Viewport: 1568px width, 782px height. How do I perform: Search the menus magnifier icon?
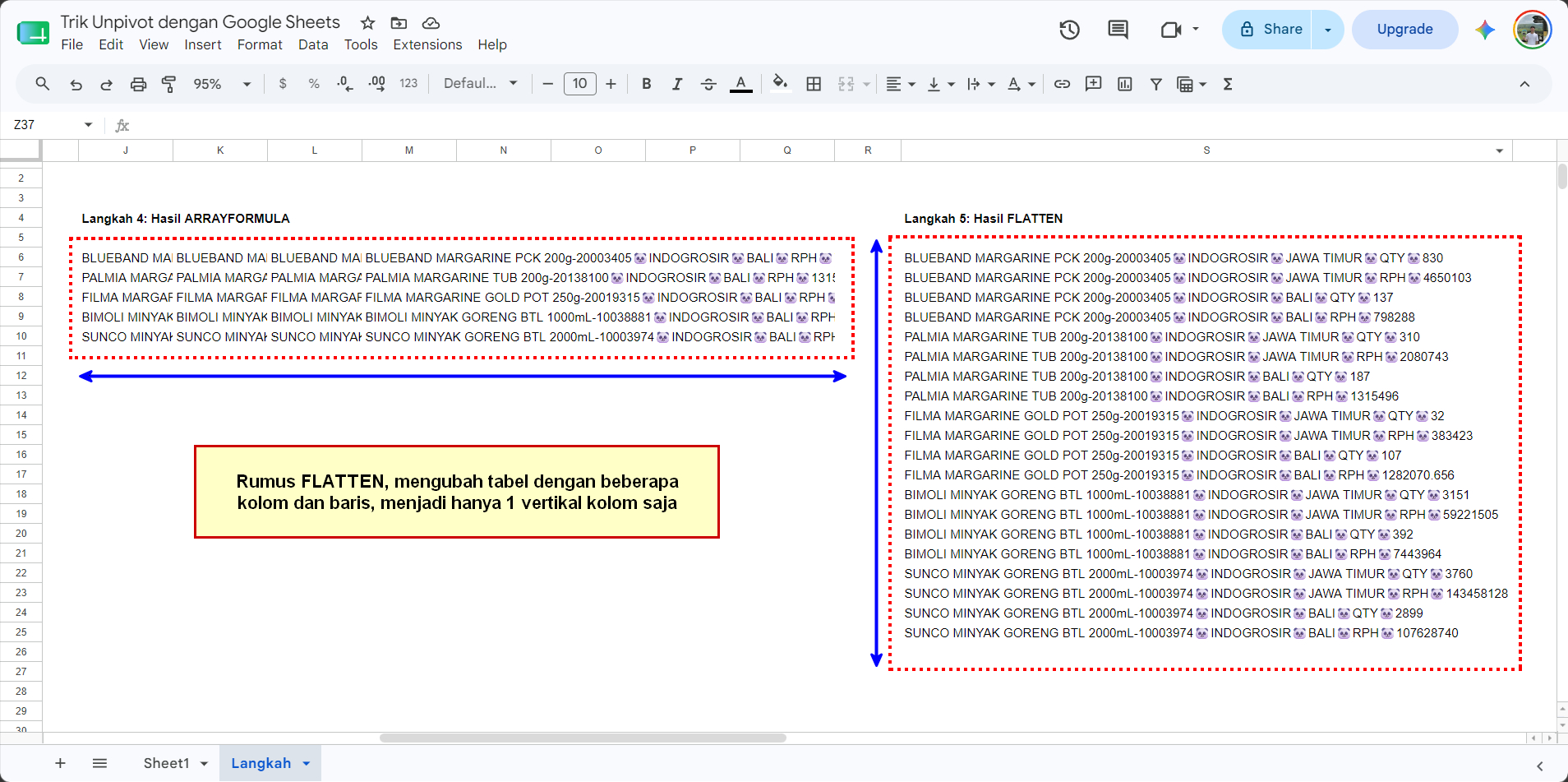pyautogui.click(x=43, y=84)
